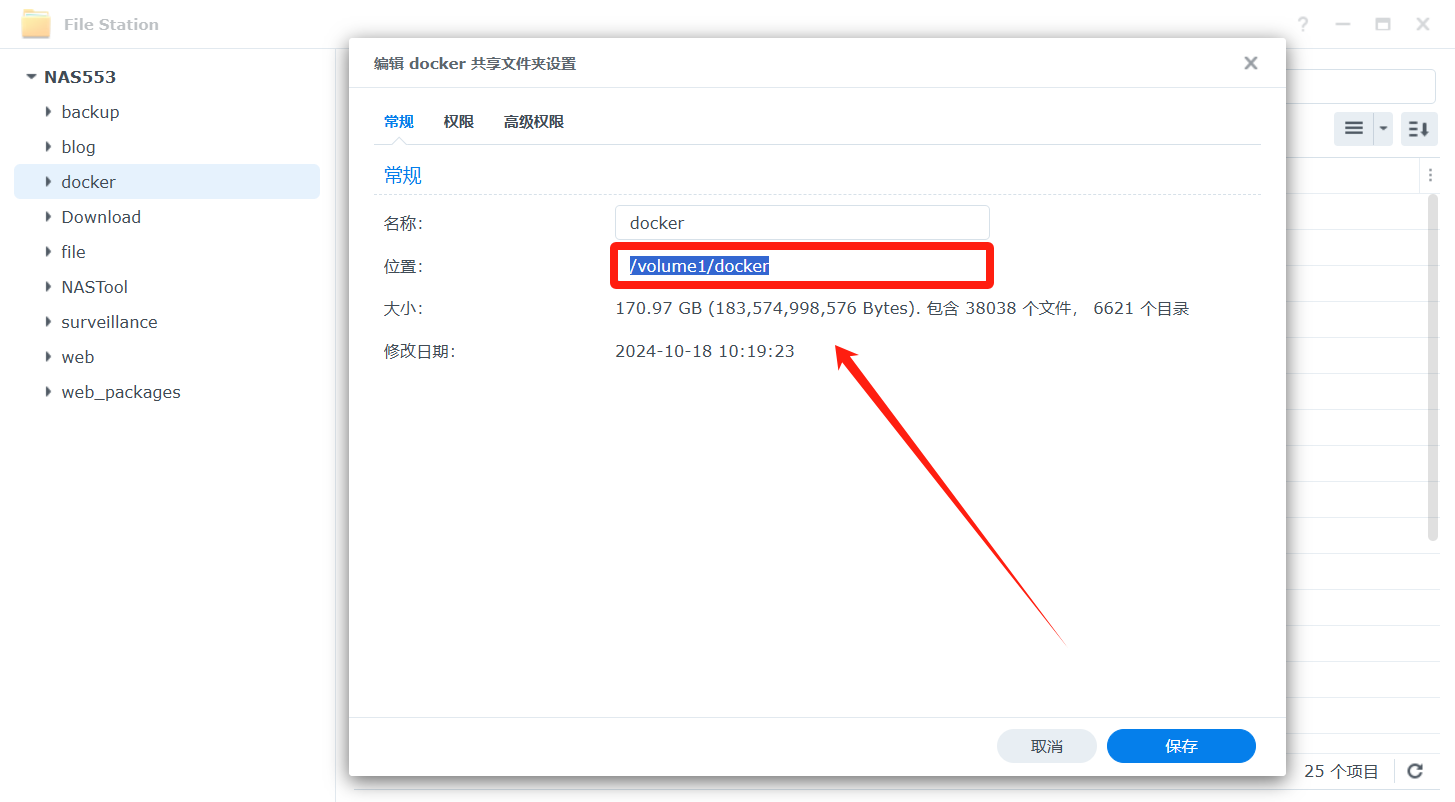Open the view mode dropdown arrow
Viewport: 1455px width, 802px height.
tap(1383, 128)
